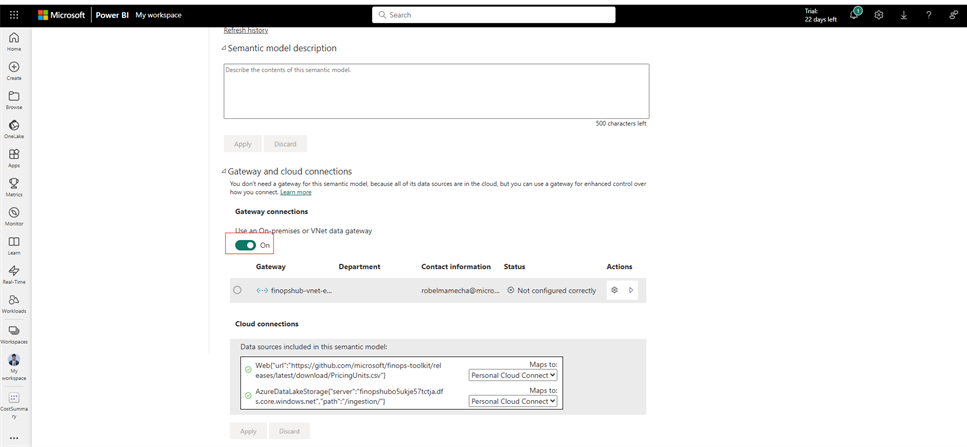967x447 pixels.
Task: Click the ellipsis more options in sidebar
Action: pyautogui.click(x=14, y=438)
